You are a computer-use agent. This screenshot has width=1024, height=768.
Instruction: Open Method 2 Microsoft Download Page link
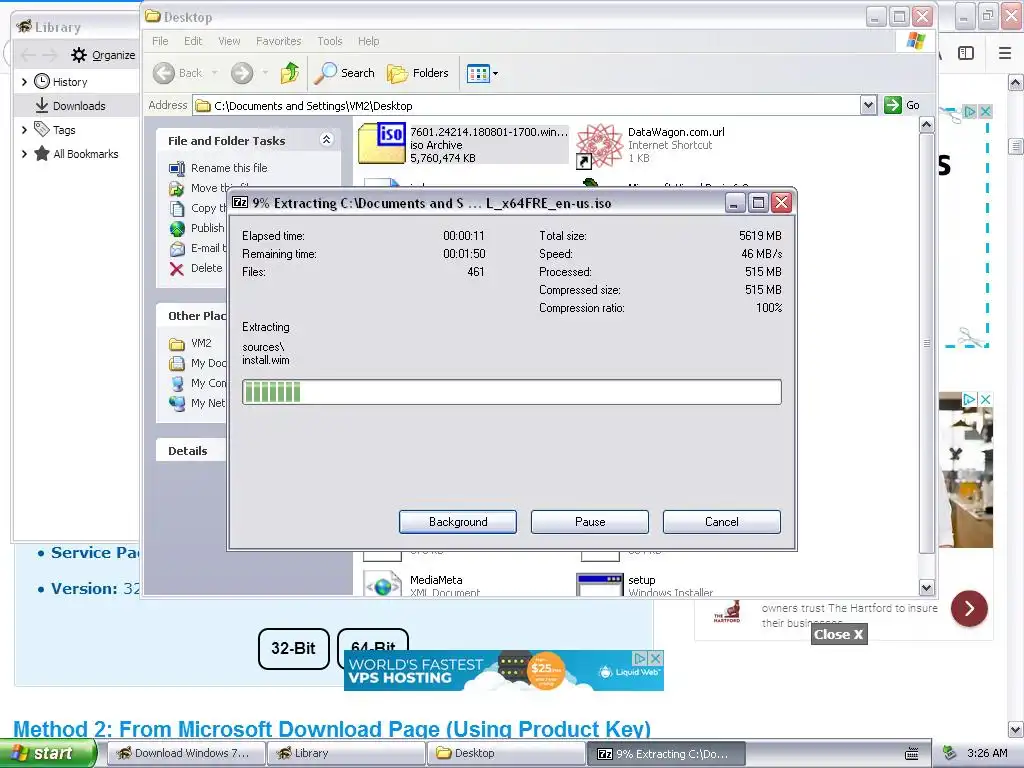[x=332, y=729]
